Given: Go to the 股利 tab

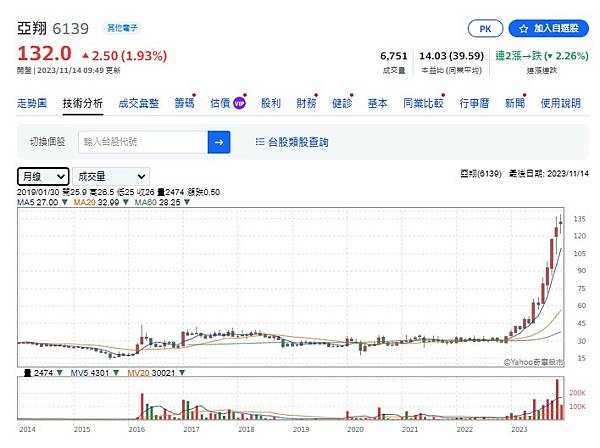Looking at the screenshot, I should point(271,103).
